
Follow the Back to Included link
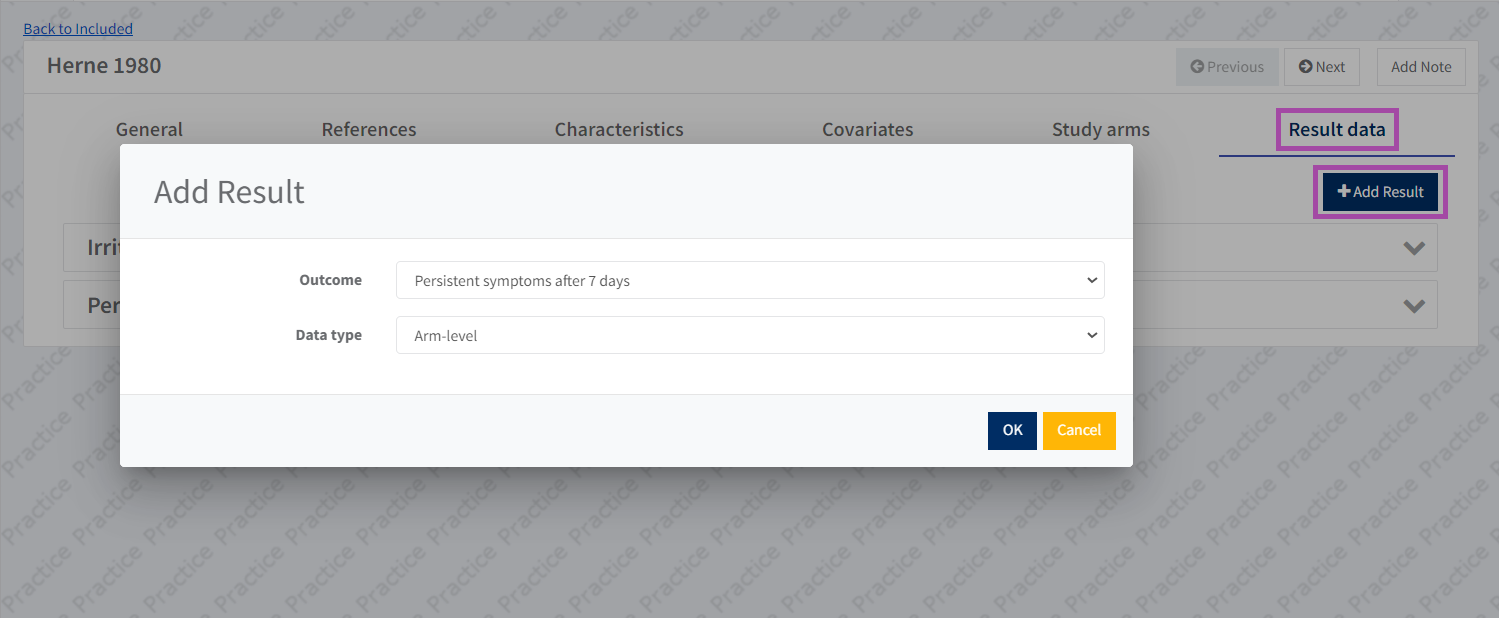78,29
